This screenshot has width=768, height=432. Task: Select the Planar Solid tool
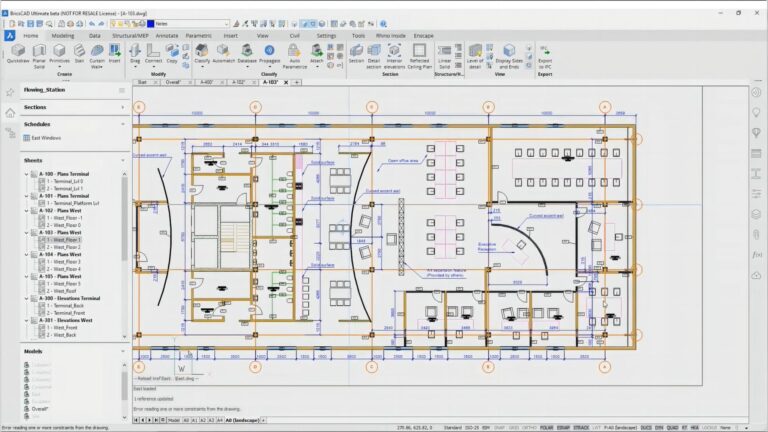(39, 55)
